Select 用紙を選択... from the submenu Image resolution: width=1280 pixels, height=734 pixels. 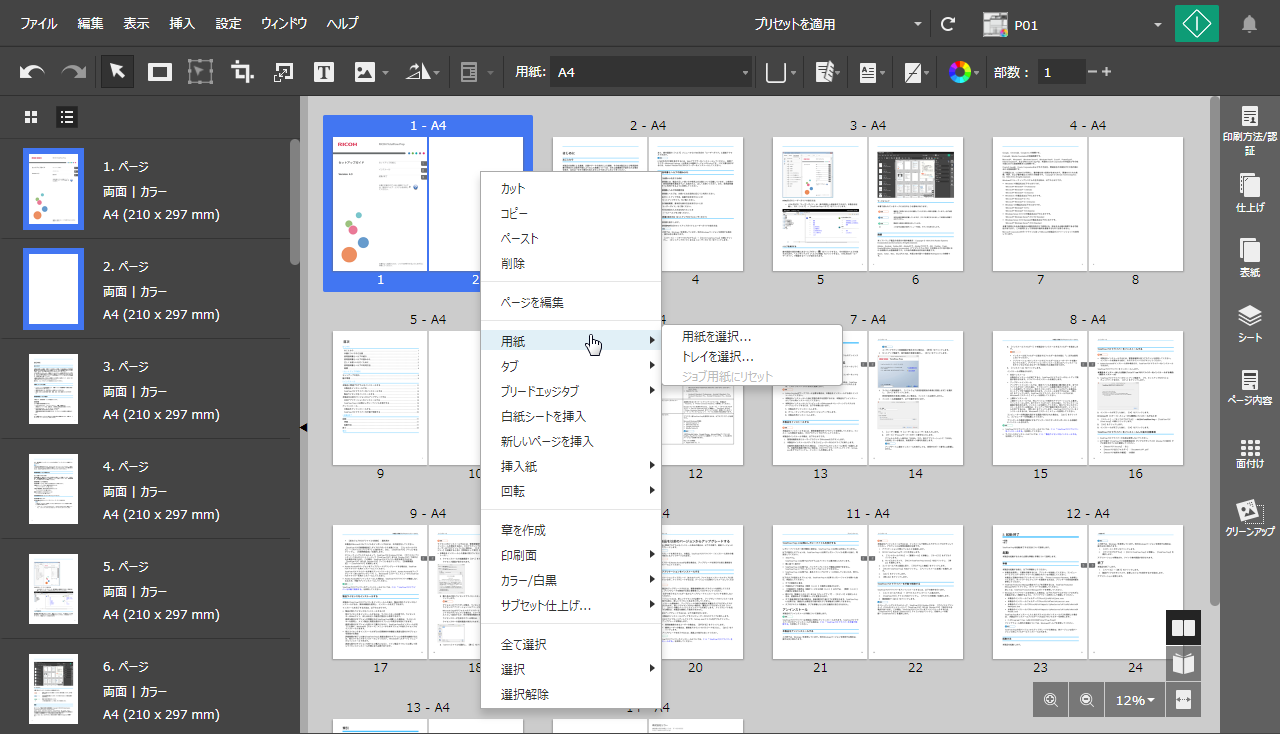pyautogui.click(x=717, y=336)
